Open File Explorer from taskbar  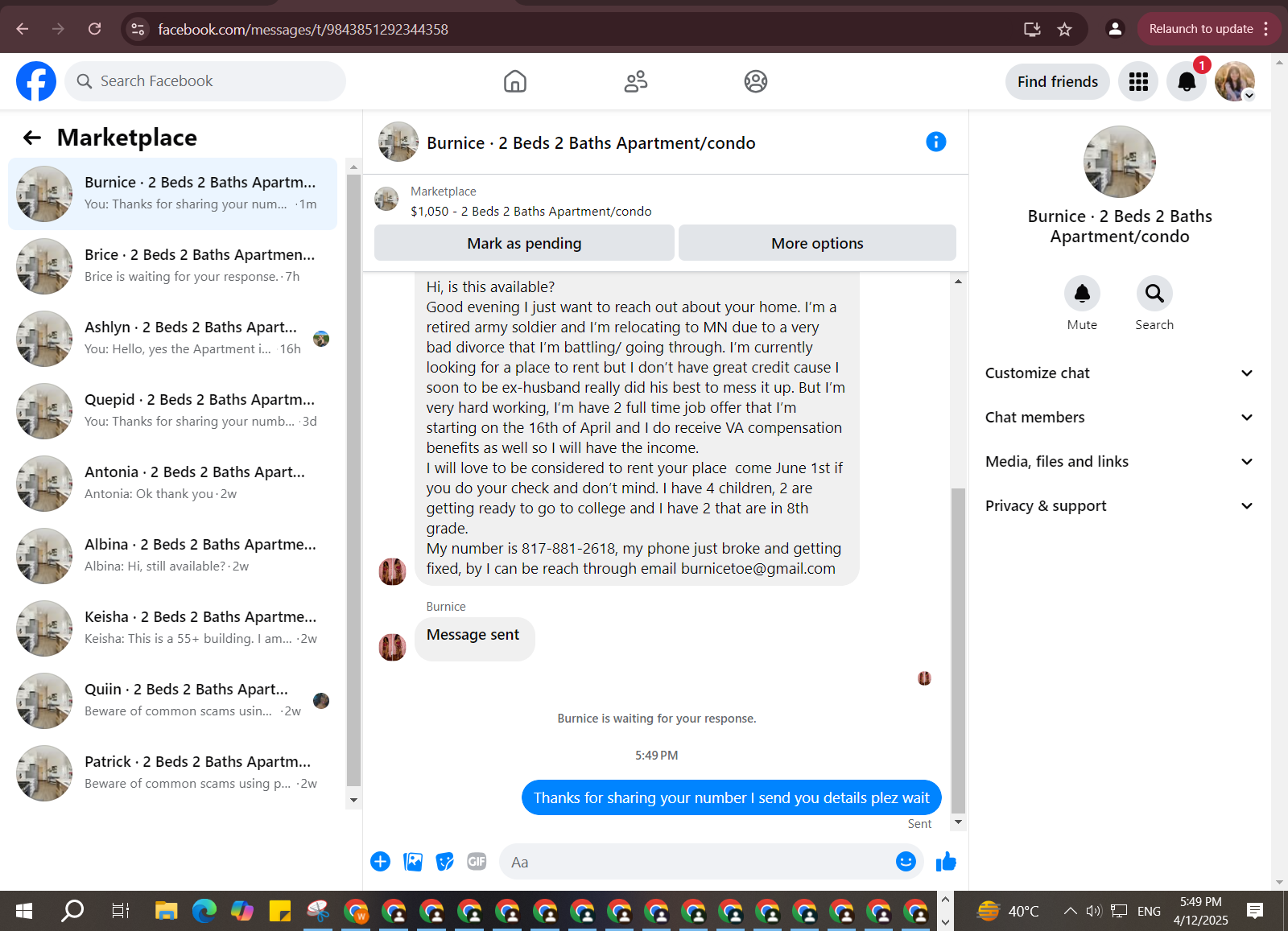[167, 911]
